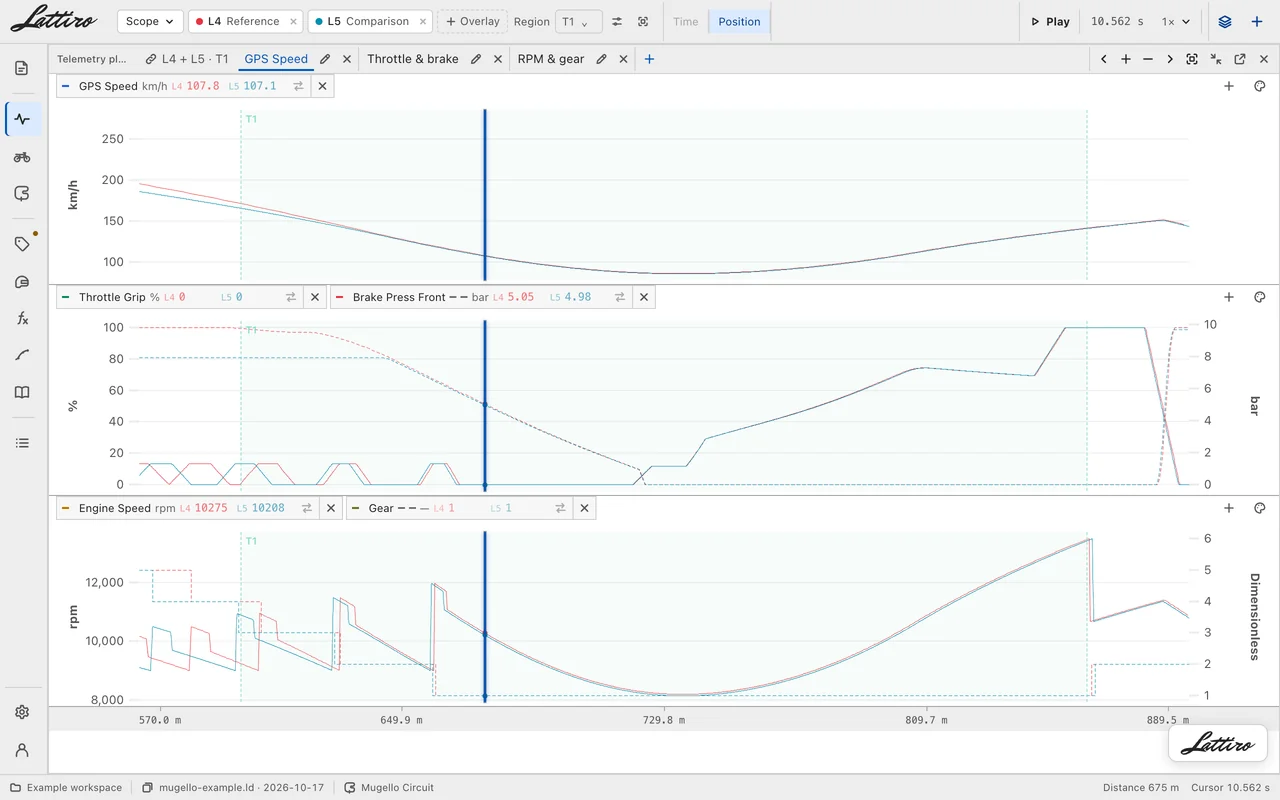Viewport: 1280px width, 800px height.
Task: Open the Scope dropdown
Action: 150,21
